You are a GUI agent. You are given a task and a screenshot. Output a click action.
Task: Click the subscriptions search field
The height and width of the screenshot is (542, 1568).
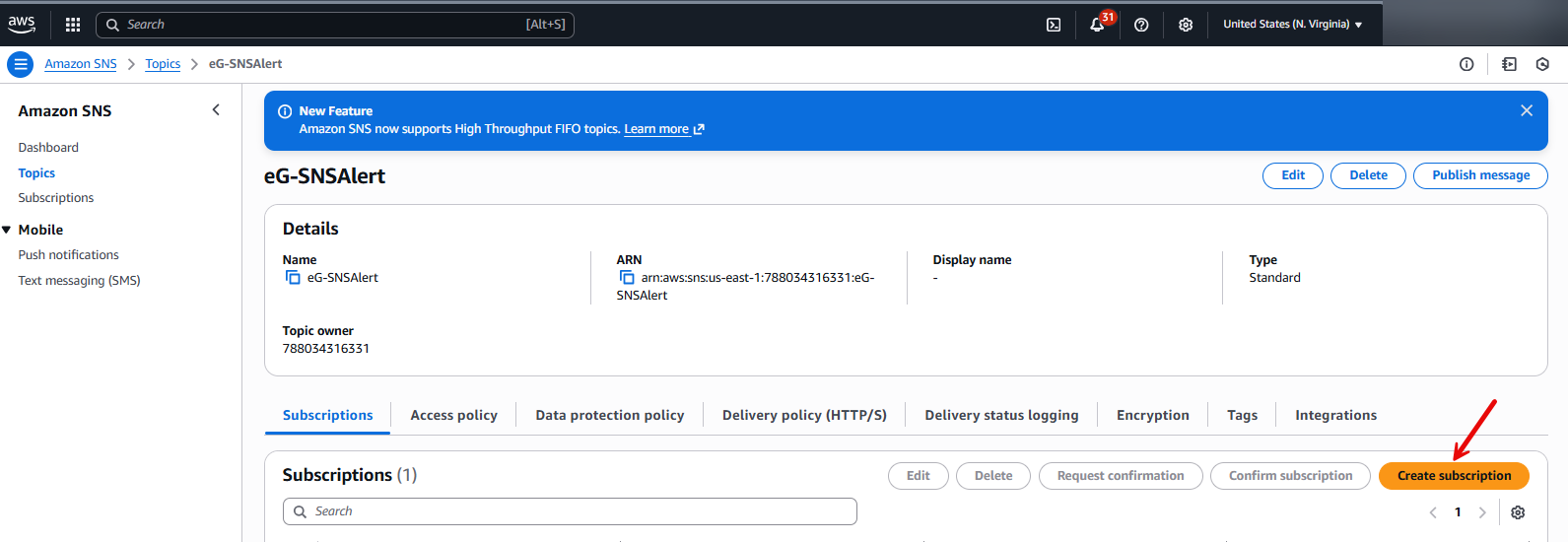click(570, 511)
